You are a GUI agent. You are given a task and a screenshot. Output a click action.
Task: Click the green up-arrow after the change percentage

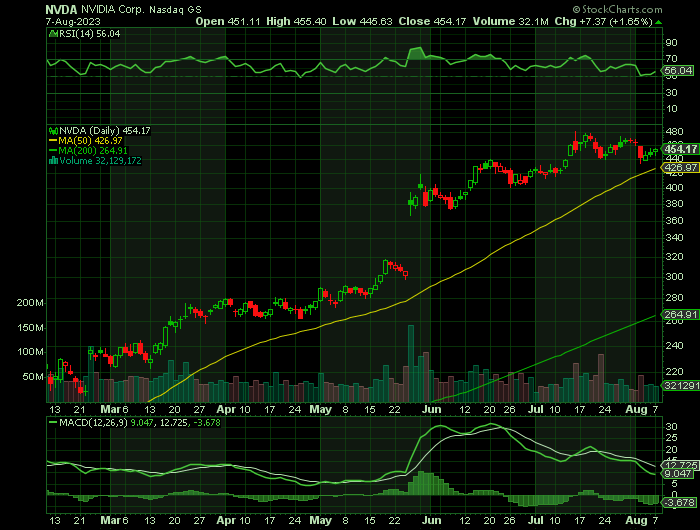tap(659, 22)
